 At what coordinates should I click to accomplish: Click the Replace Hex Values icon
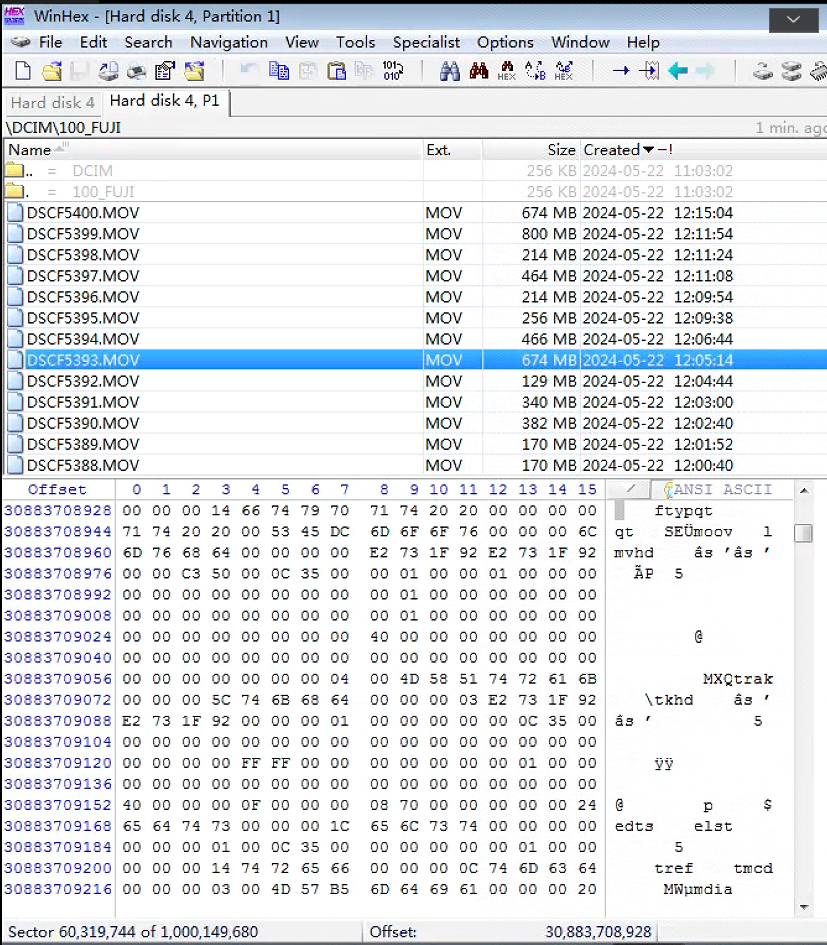coord(564,71)
